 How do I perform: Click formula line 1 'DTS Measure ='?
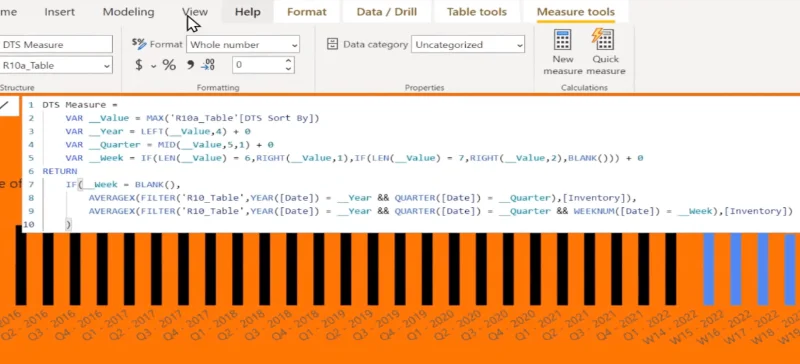(80, 105)
